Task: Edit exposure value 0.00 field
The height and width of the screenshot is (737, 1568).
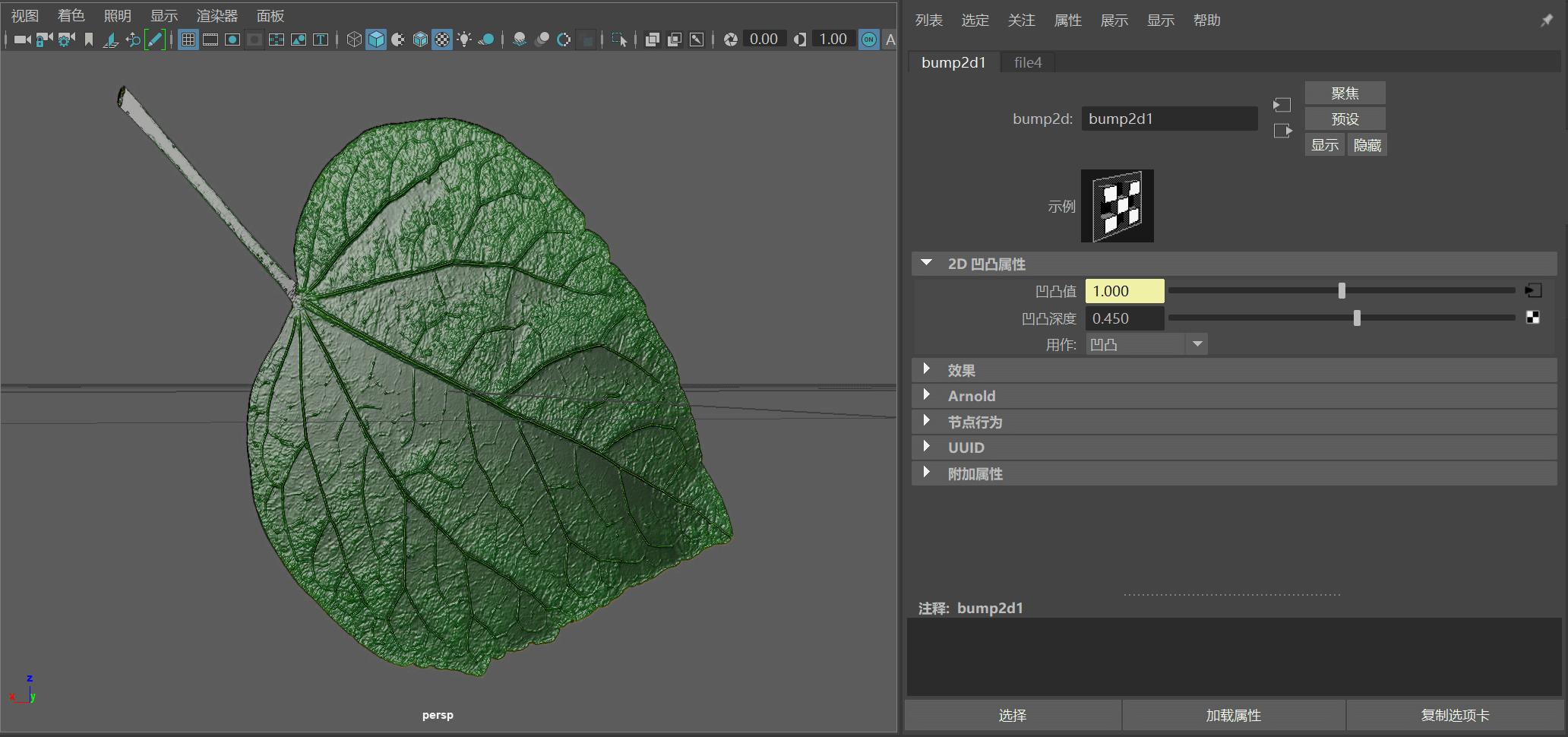Action: tap(763, 40)
